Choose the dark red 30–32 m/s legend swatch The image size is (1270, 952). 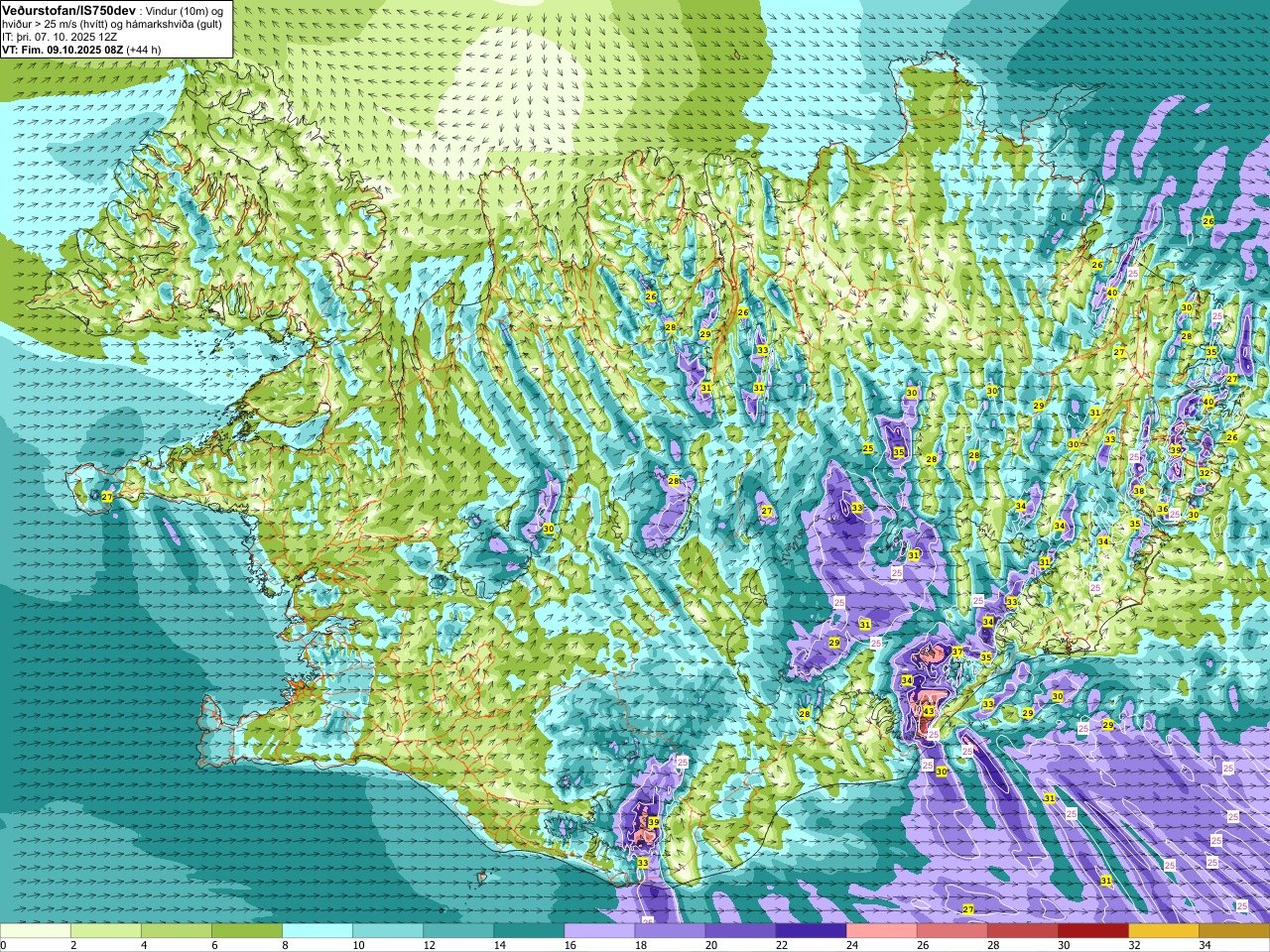1092,930
